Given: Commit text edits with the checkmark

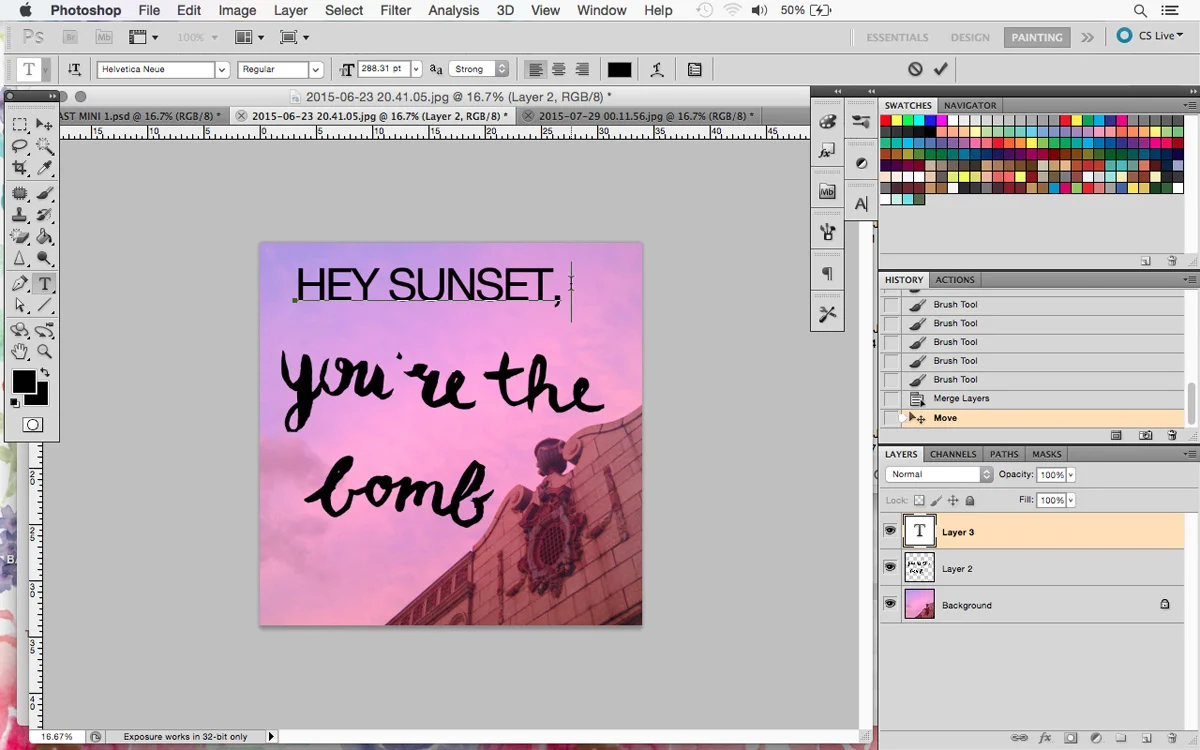Looking at the screenshot, I should [940, 69].
